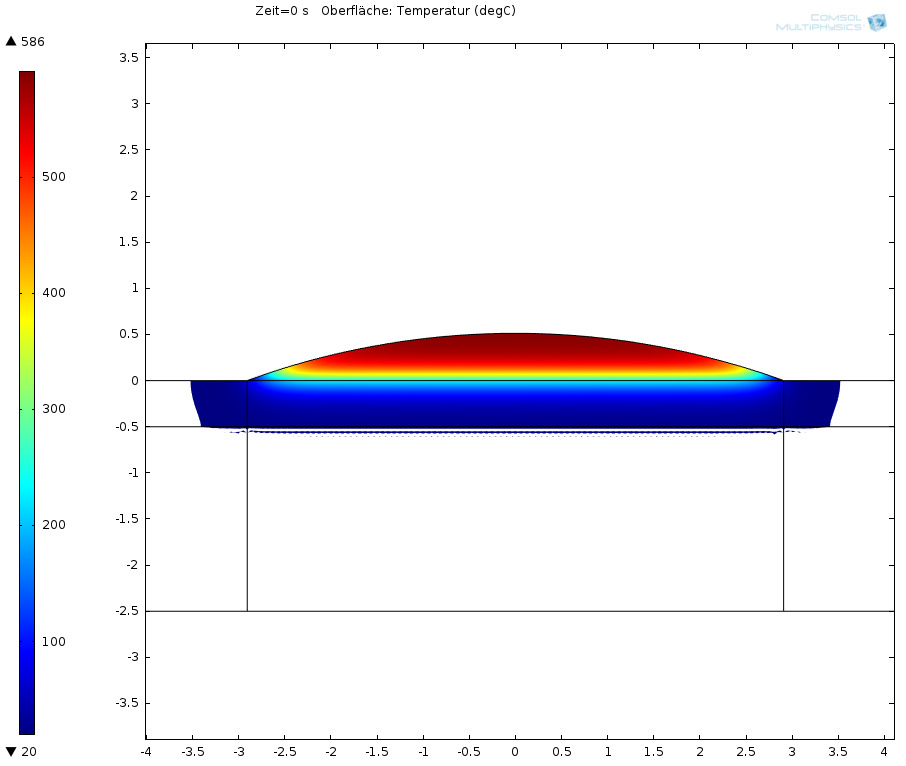
Task: Click the 4 tick label on the horizontal axis
Action: [x=884, y=751]
